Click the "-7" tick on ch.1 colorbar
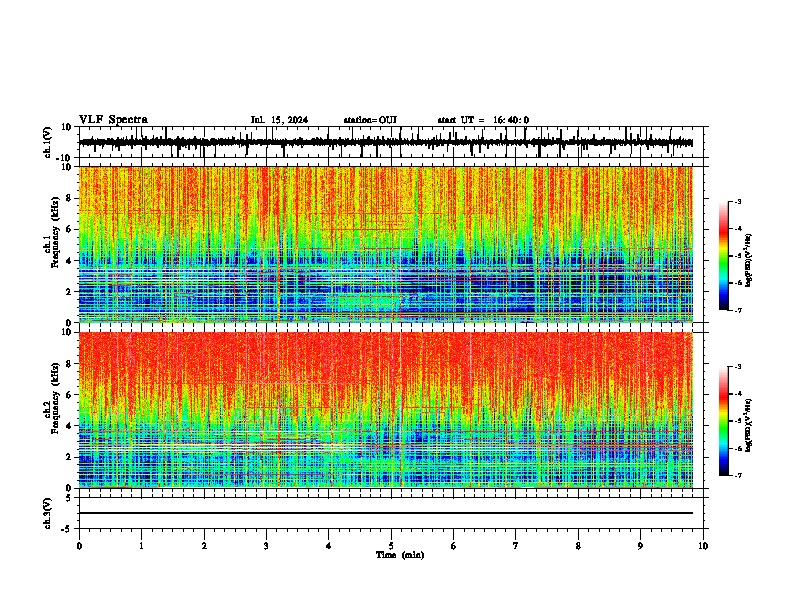 (737, 310)
